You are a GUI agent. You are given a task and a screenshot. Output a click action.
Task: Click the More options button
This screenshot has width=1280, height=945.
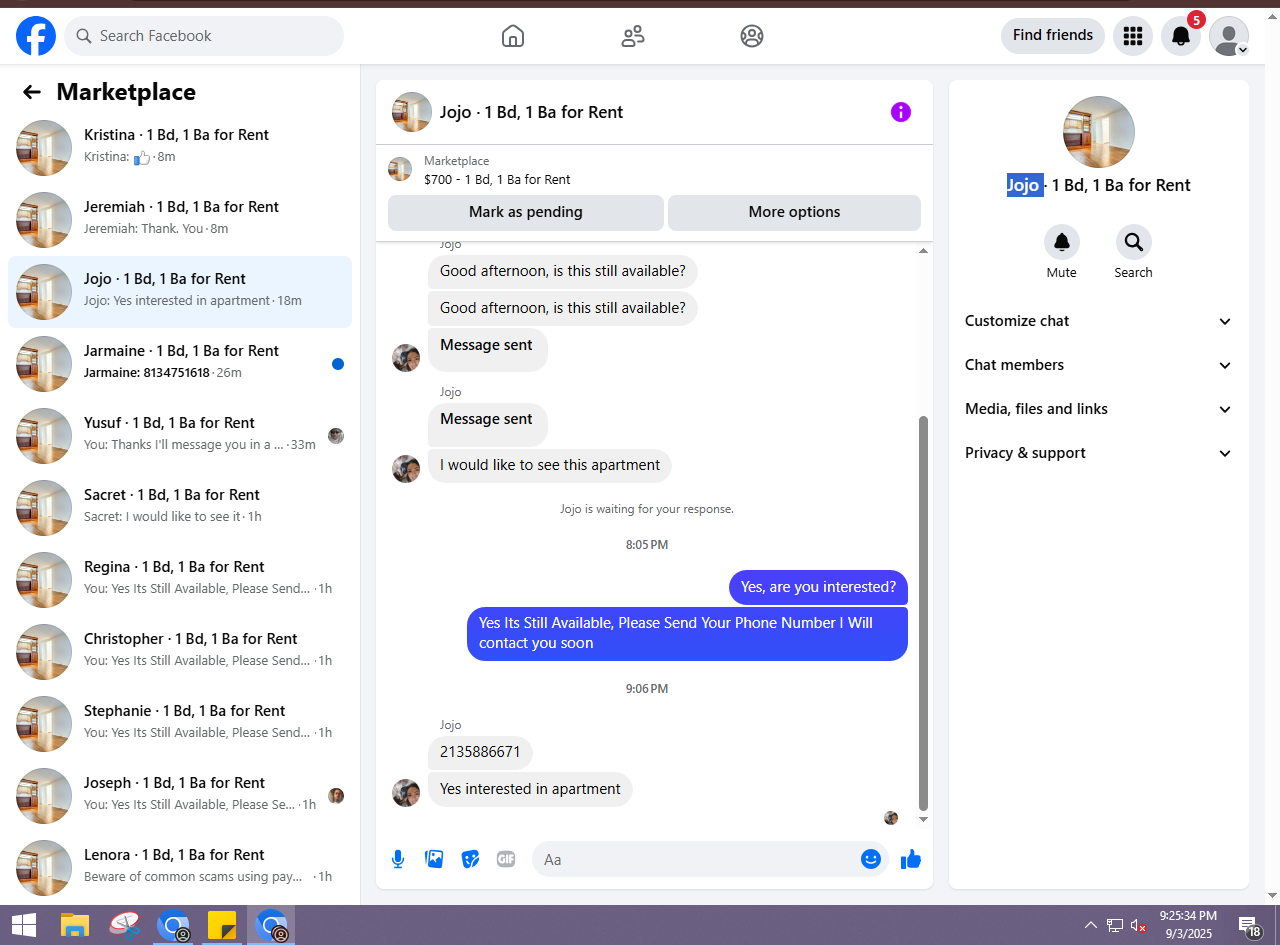[794, 212]
